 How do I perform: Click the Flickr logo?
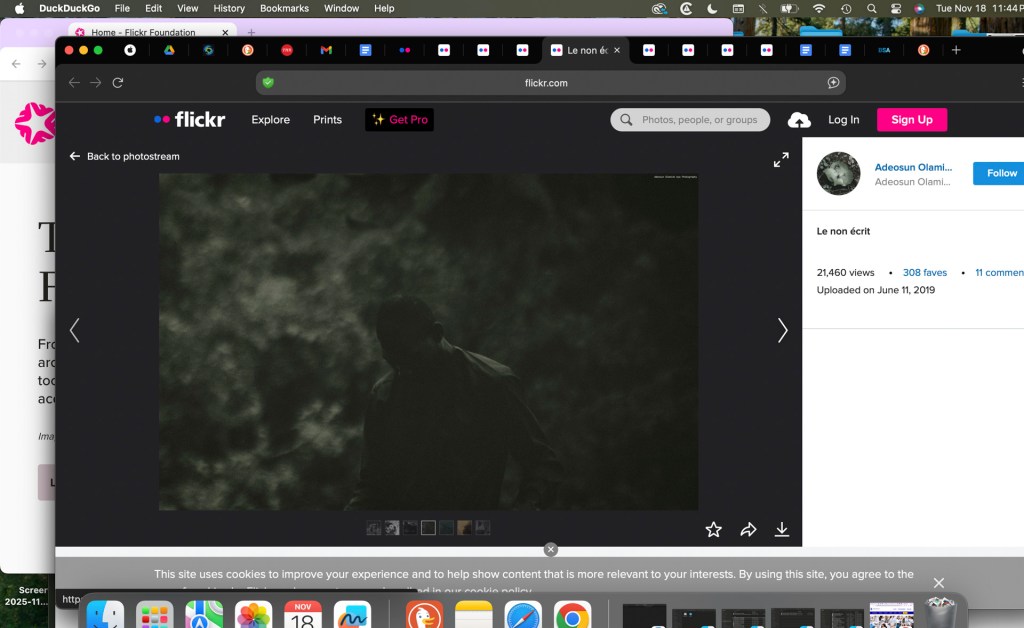pos(190,120)
